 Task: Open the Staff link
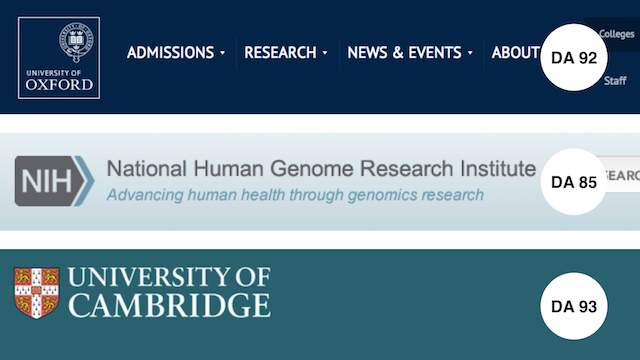[x=615, y=81]
